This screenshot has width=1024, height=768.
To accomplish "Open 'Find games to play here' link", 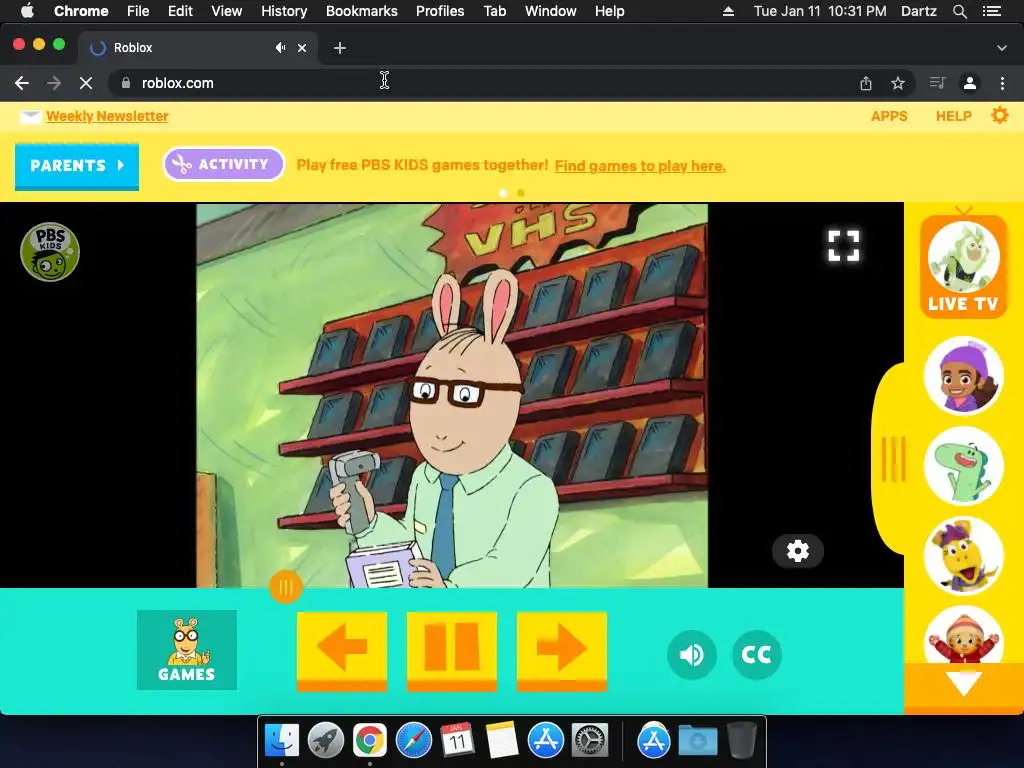I will coord(640,166).
